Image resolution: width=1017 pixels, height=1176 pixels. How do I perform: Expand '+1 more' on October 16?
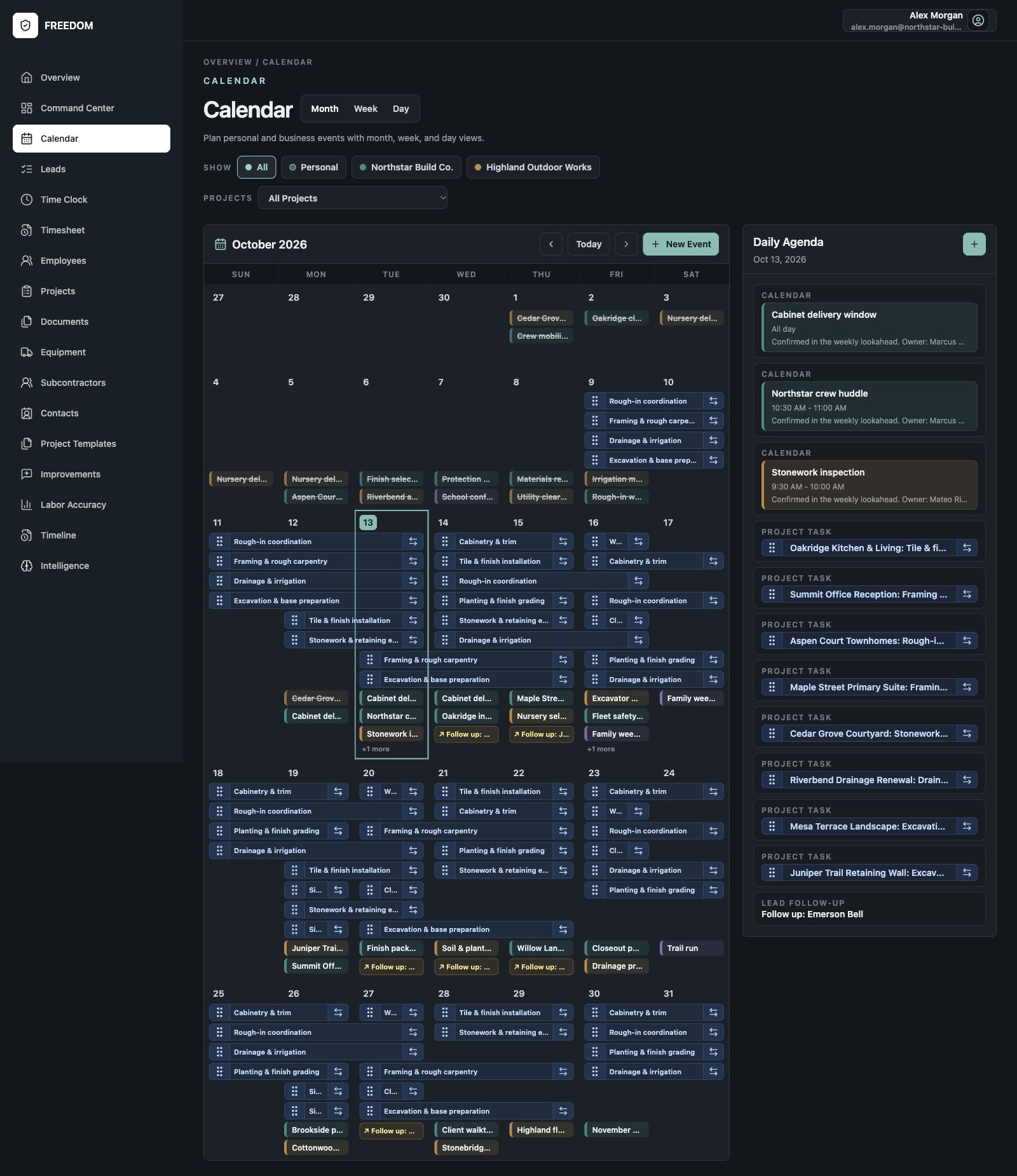[x=601, y=749]
